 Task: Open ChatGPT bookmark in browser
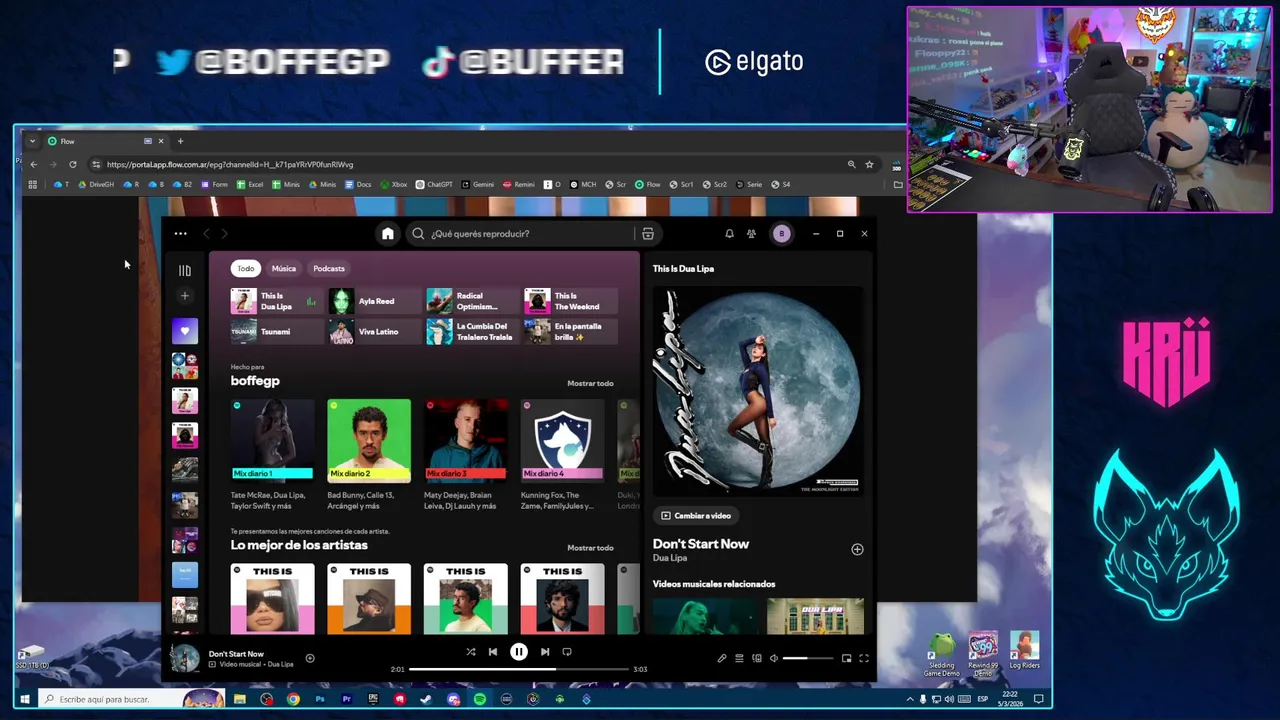pos(434,185)
